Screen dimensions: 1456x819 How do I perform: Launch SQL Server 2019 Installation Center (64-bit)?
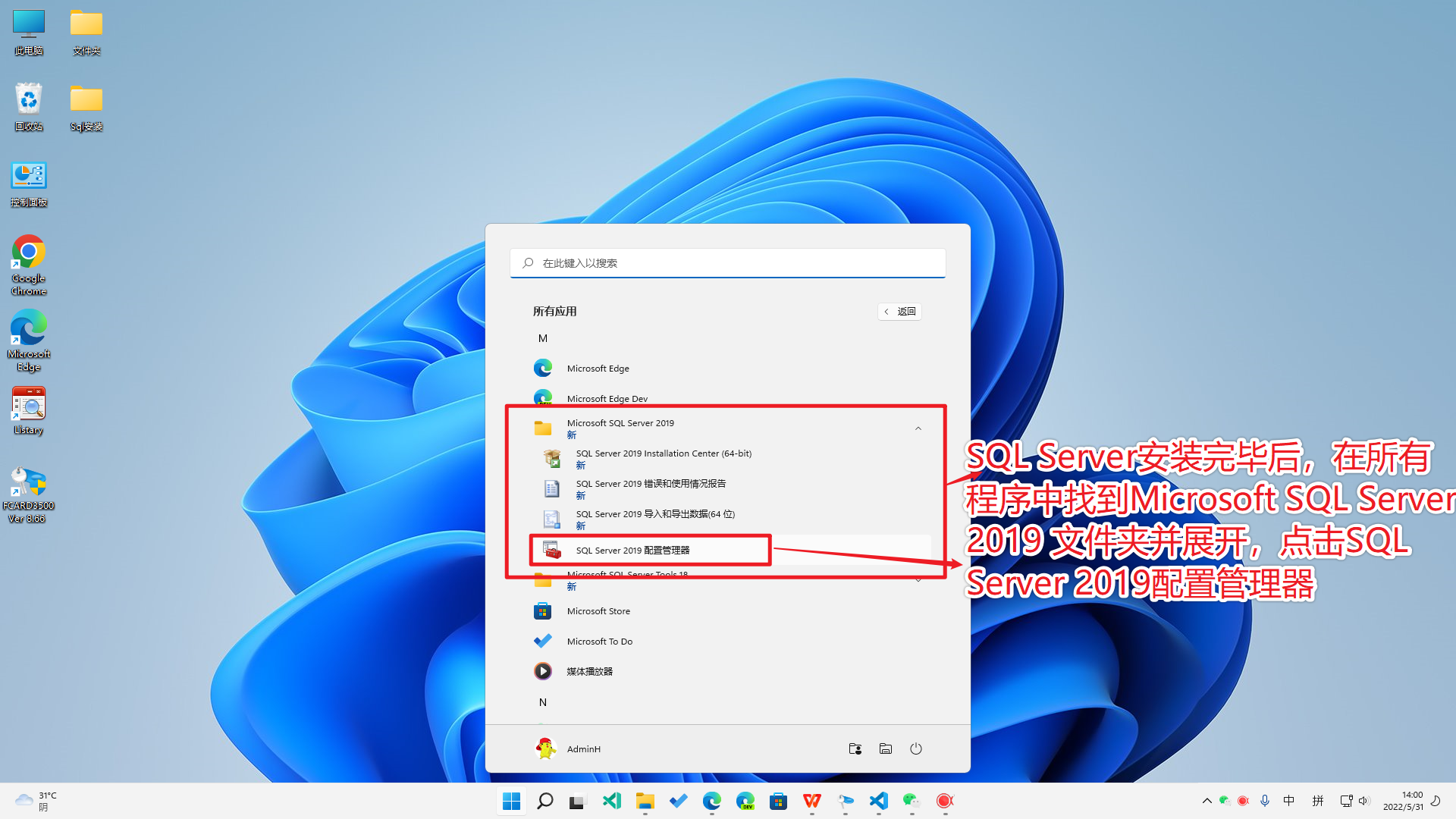point(728,459)
